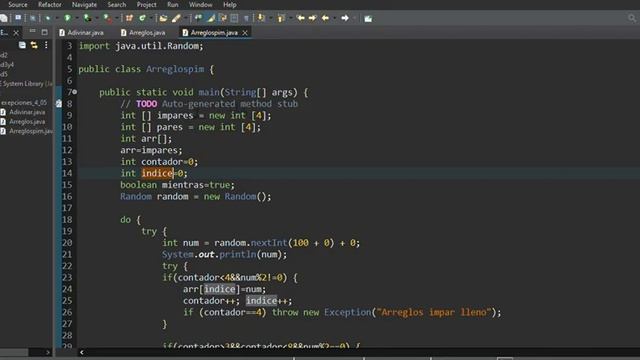Image resolution: width=640 pixels, height=360 pixels.
Task: Click the Previous Annotation arrow icon
Action: 281,18
